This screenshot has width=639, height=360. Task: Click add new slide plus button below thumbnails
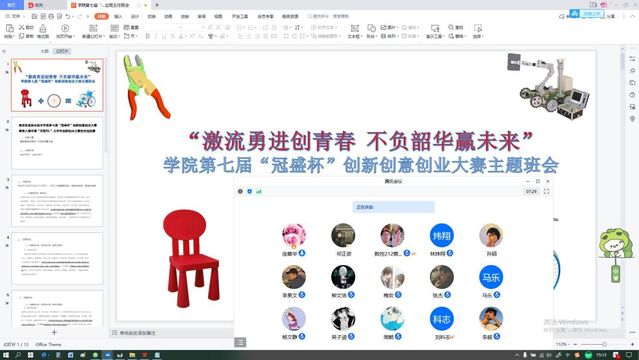point(54,332)
